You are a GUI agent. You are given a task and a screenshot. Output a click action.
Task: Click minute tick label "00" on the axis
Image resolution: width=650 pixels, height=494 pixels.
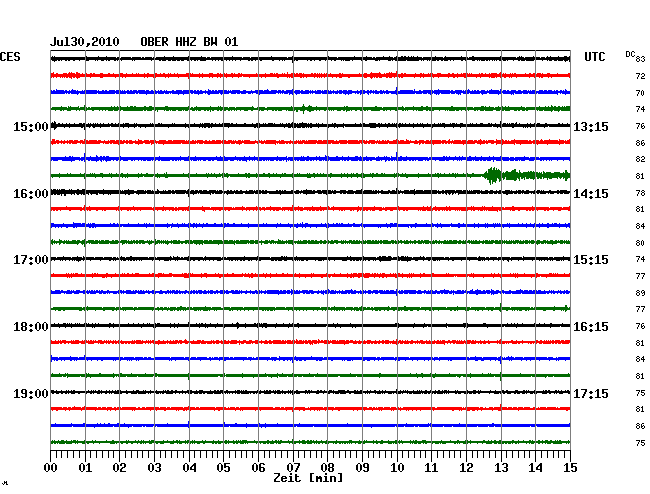click(x=51, y=468)
